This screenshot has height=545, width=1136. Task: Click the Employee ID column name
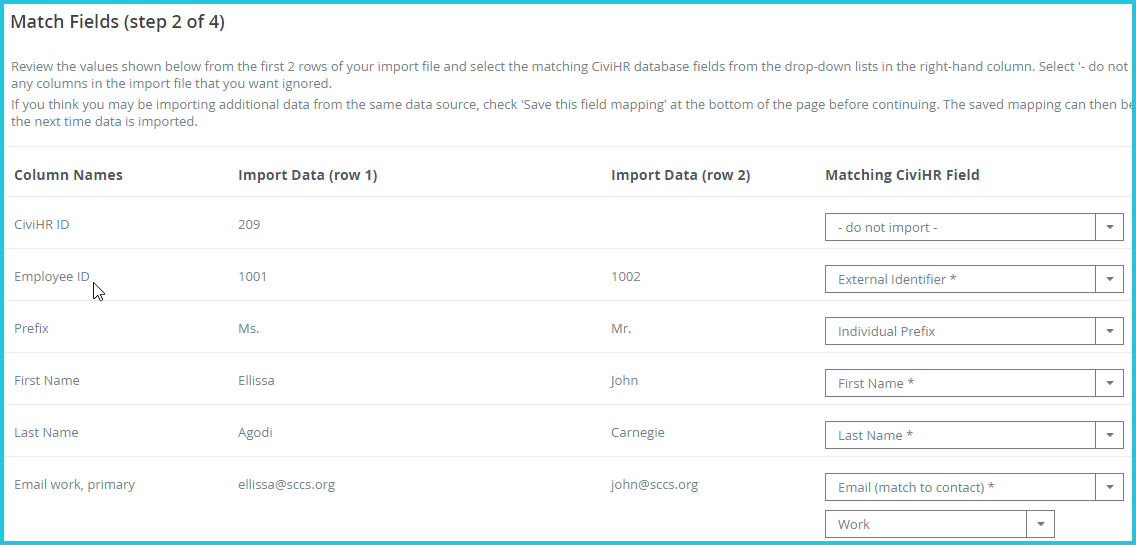pyautogui.click(x=52, y=276)
